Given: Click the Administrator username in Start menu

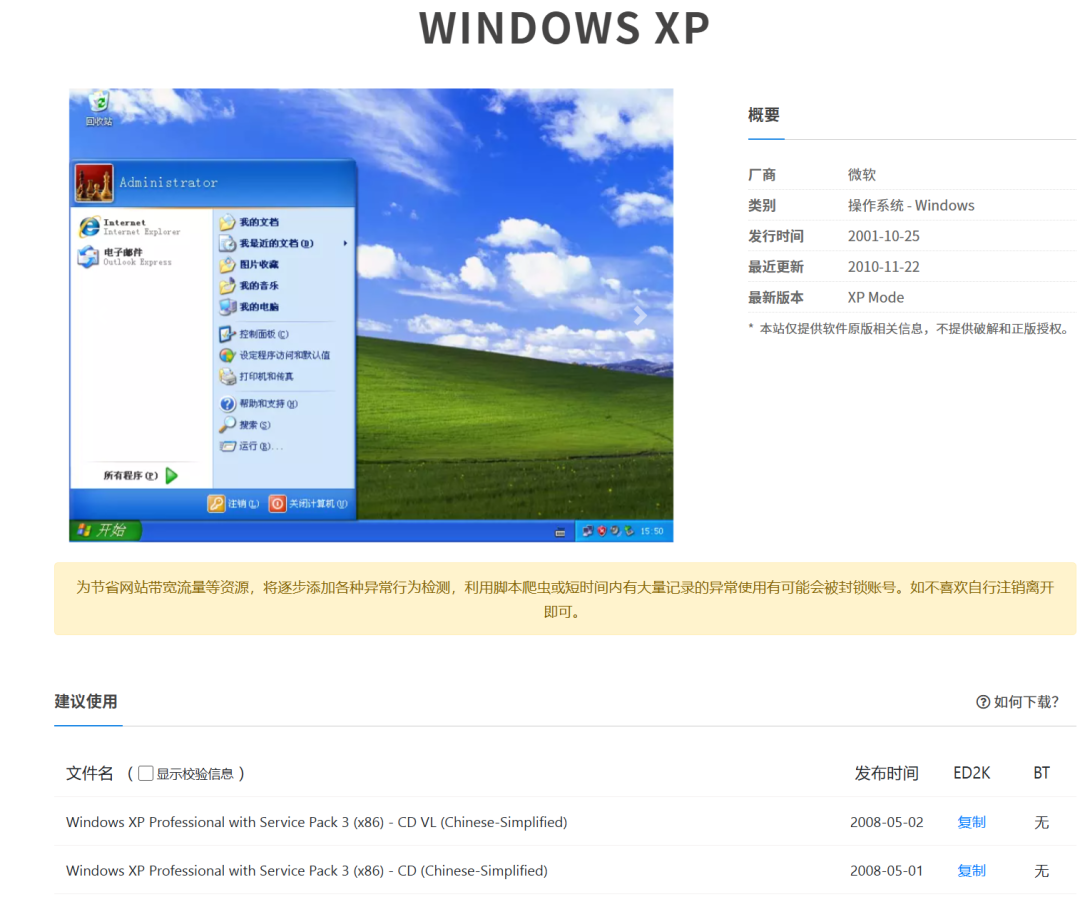Looking at the screenshot, I should coord(168,183).
